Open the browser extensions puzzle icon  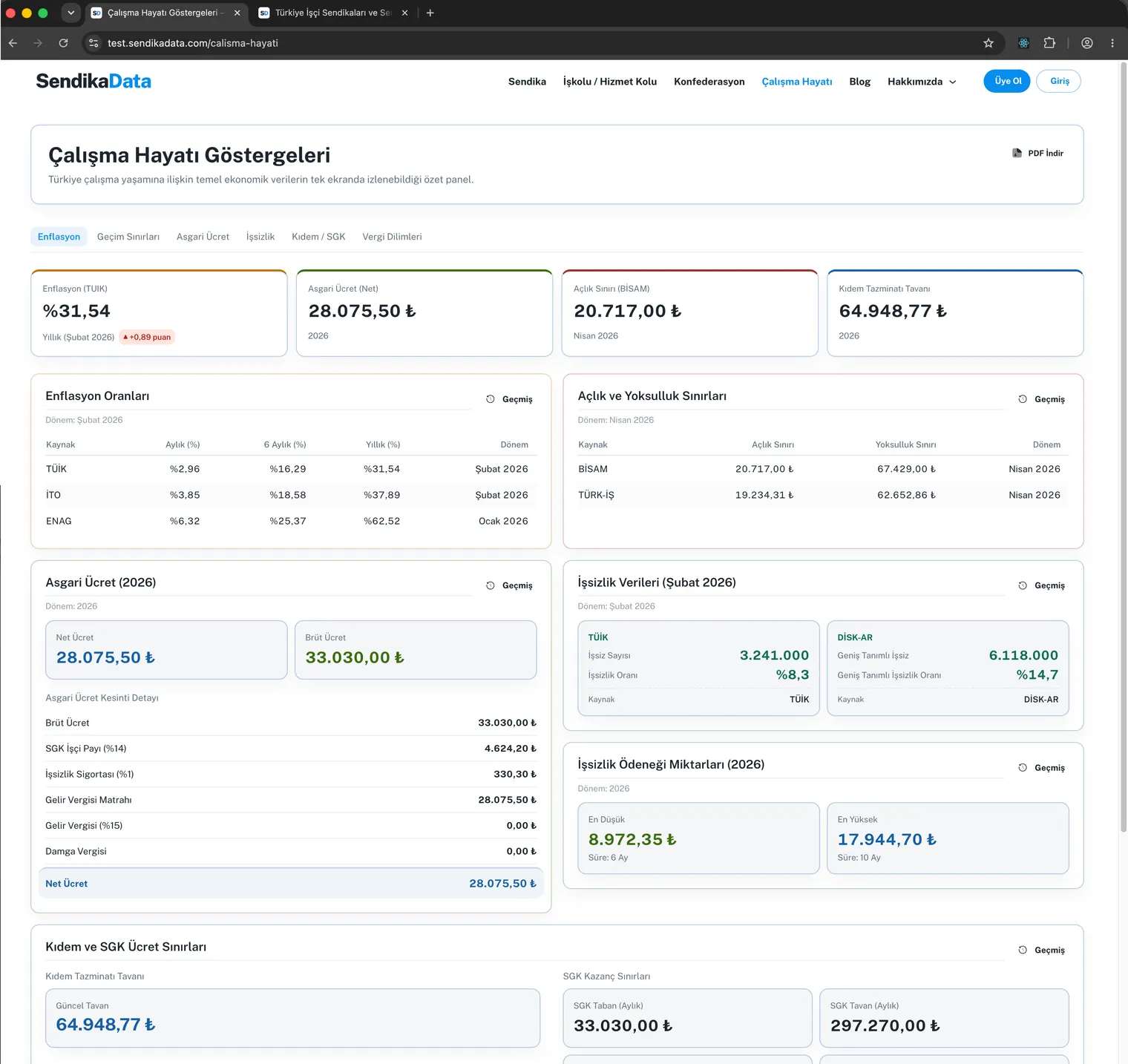point(1049,43)
